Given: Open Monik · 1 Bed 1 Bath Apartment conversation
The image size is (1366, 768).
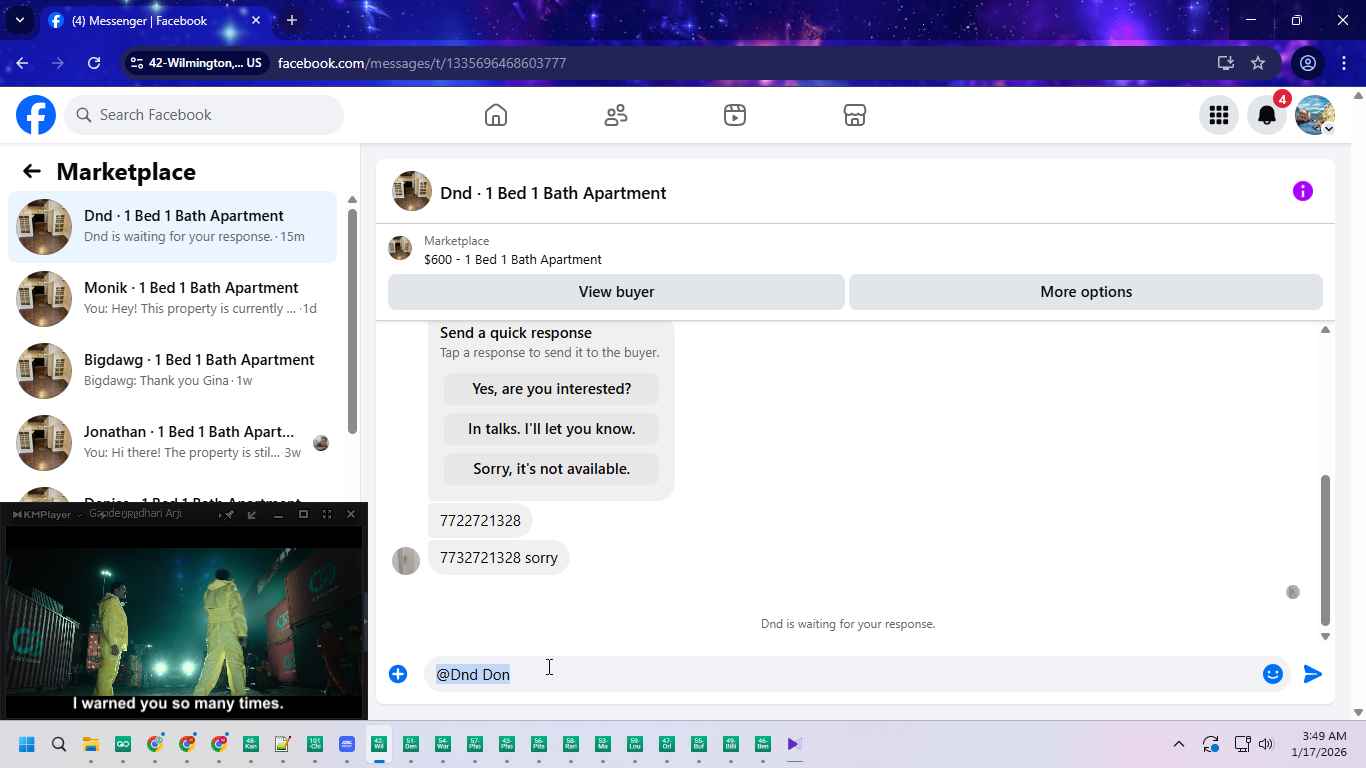Looking at the screenshot, I should coord(172,299).
